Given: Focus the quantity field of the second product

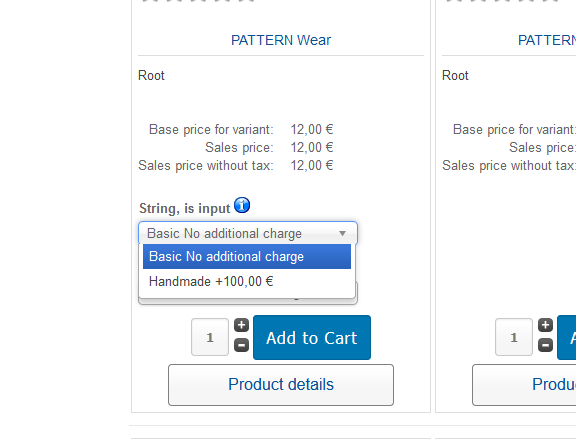Looking at the screenshot, I should click(x=514, y=337).
